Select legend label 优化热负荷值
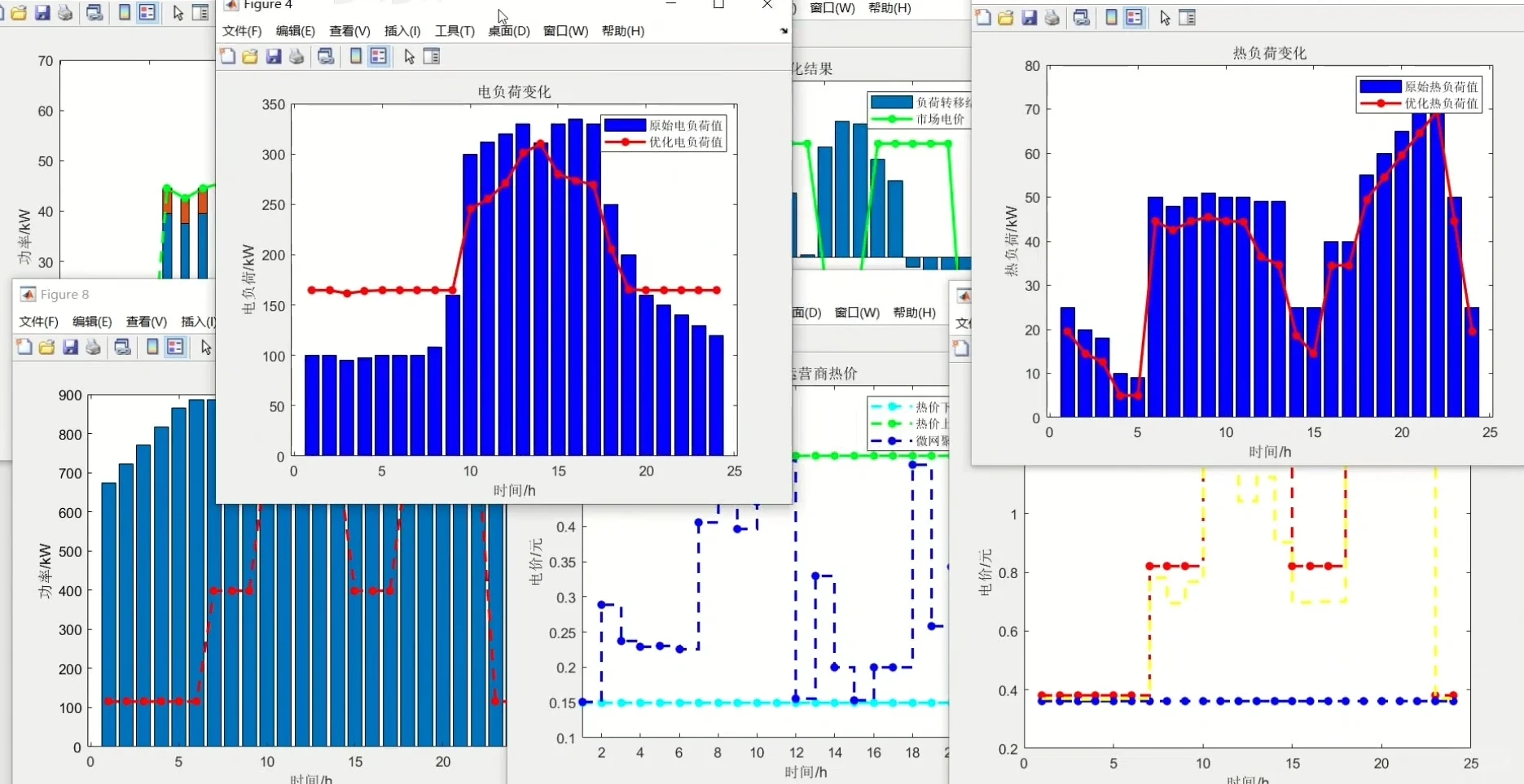The height and width of the screenshot is (784, 1524). [1441, 103]
